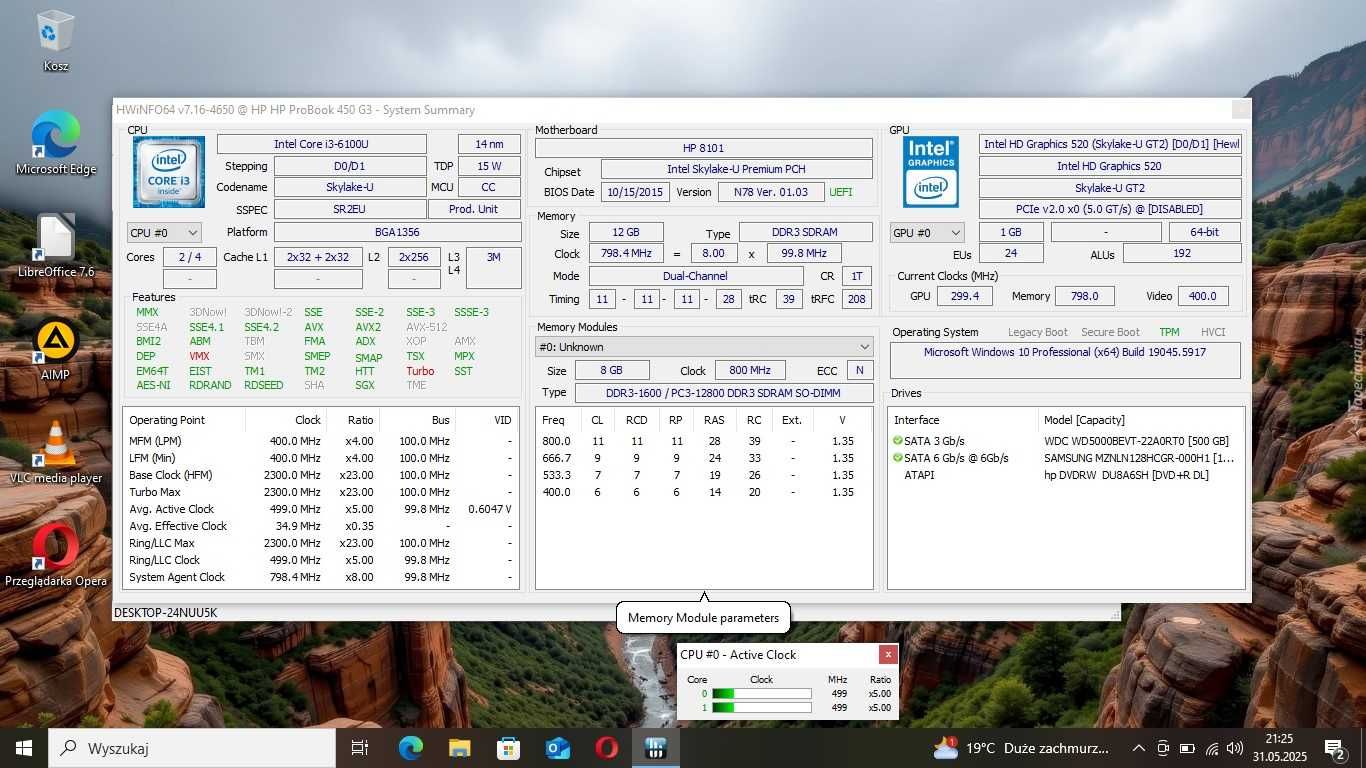Click the Intel Graphics GPU logo

coord(931,171)
